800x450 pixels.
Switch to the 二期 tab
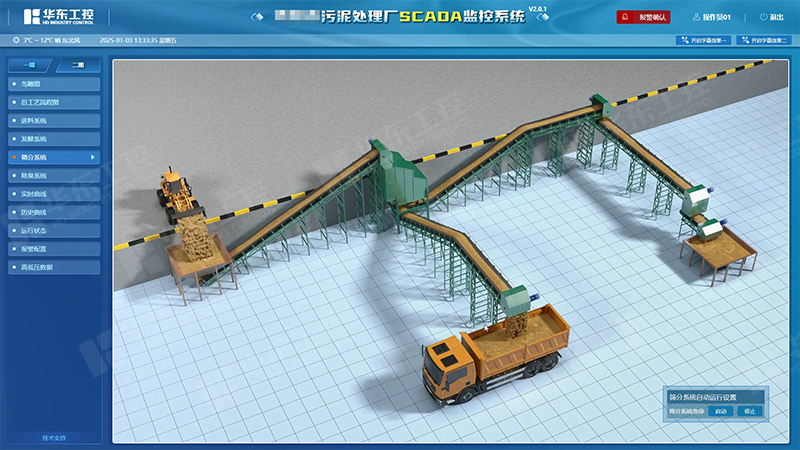tap(77, 65)
